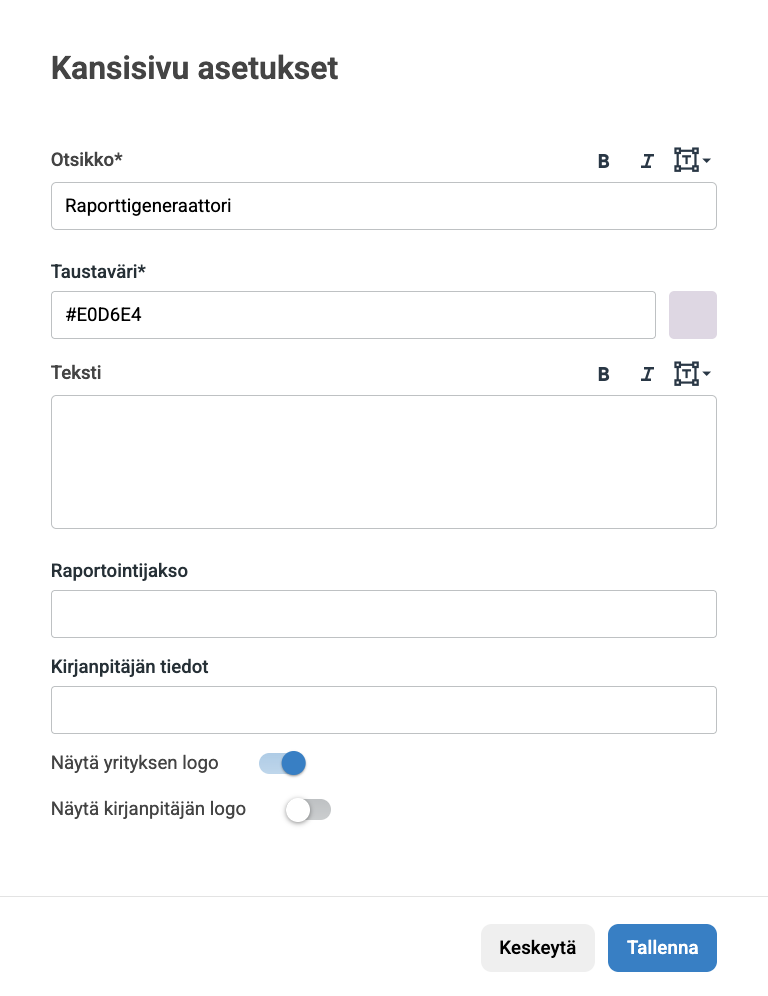Click the Näytä yrityksen logo label
Image resolution: width=768 pixels, height=996 pixels.
[x=135, y=763]
